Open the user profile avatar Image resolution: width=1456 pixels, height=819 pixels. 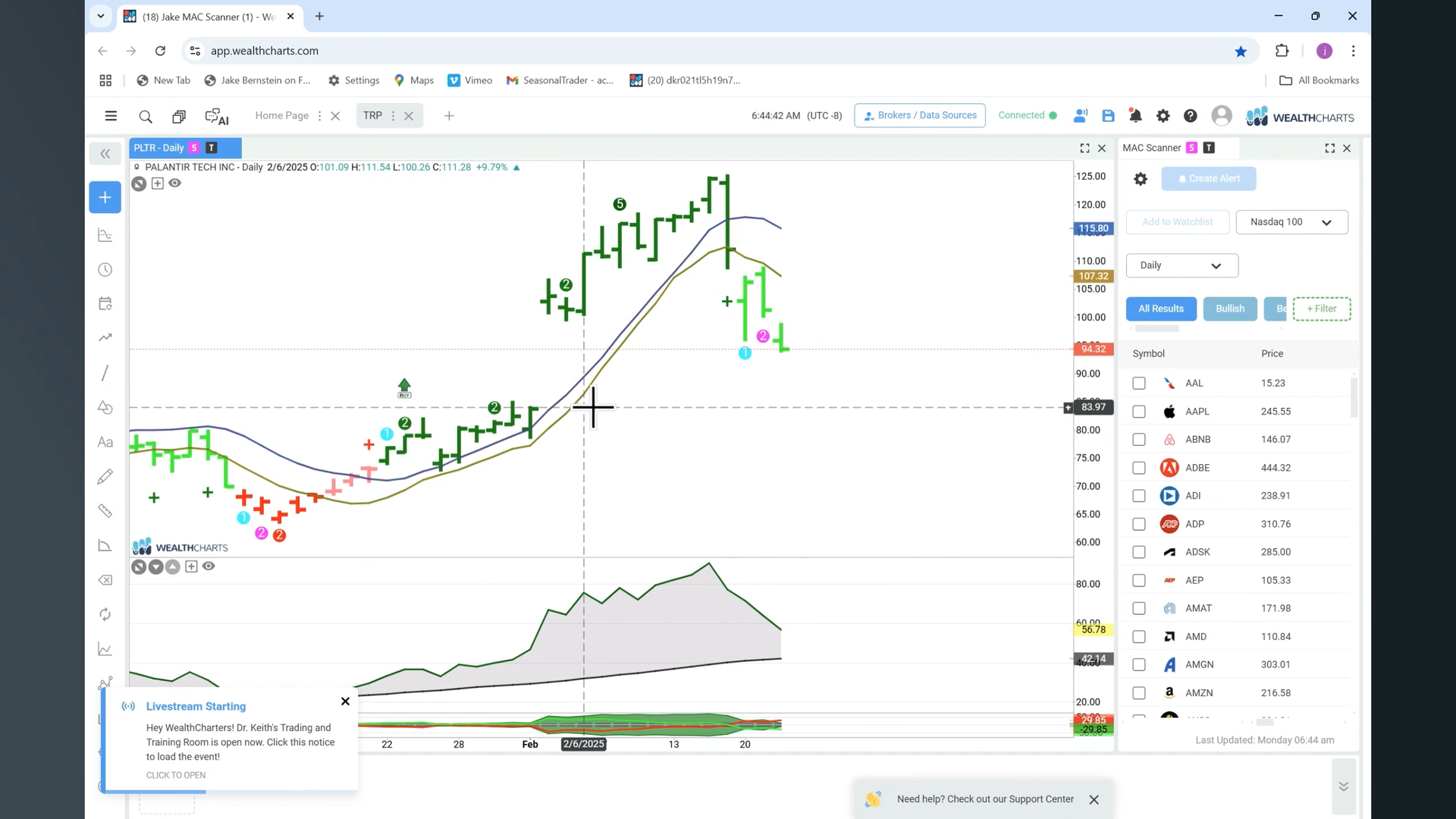[x=1221, y=115]
